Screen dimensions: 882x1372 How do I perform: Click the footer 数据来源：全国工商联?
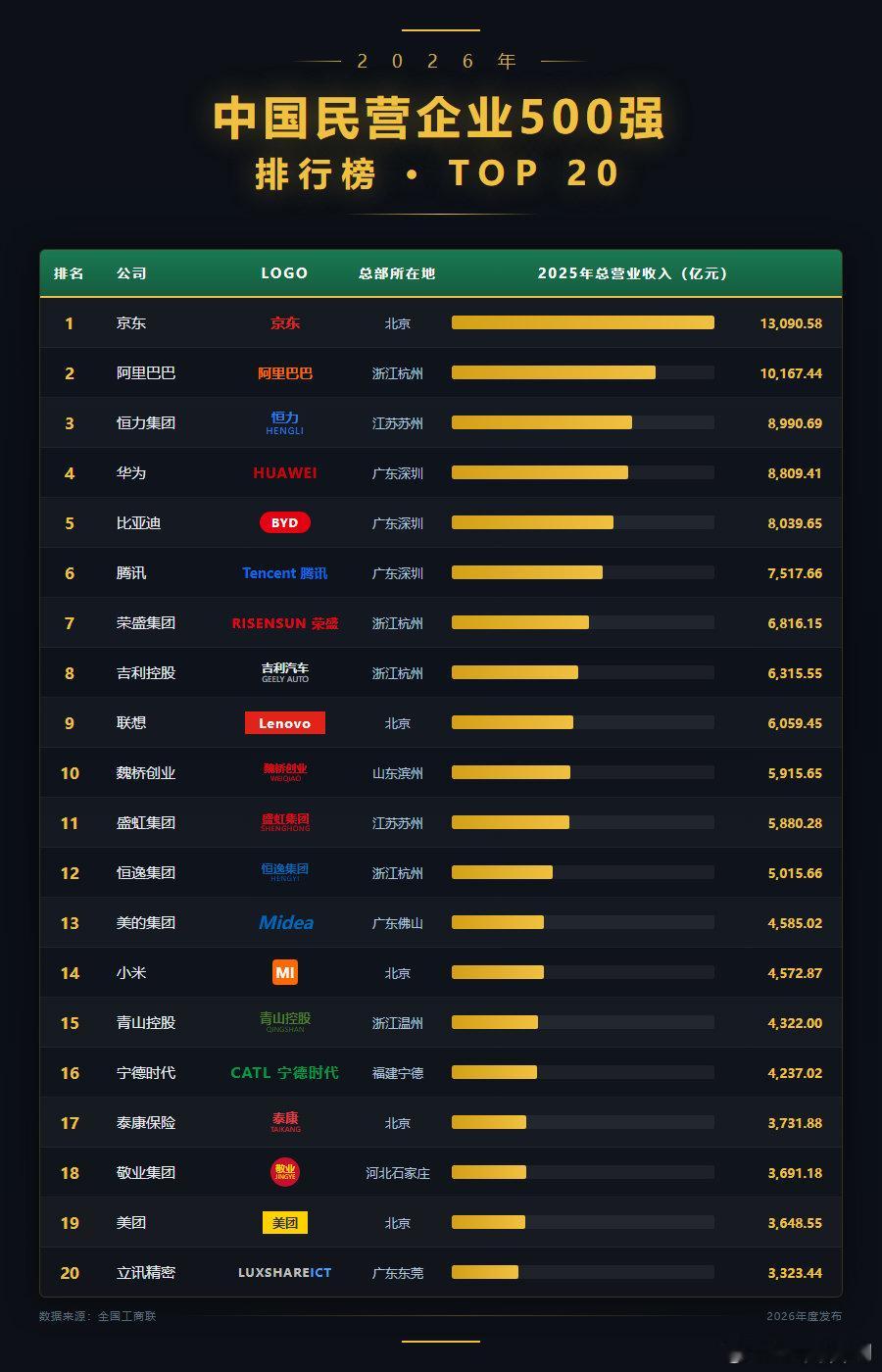(97, 1316)
